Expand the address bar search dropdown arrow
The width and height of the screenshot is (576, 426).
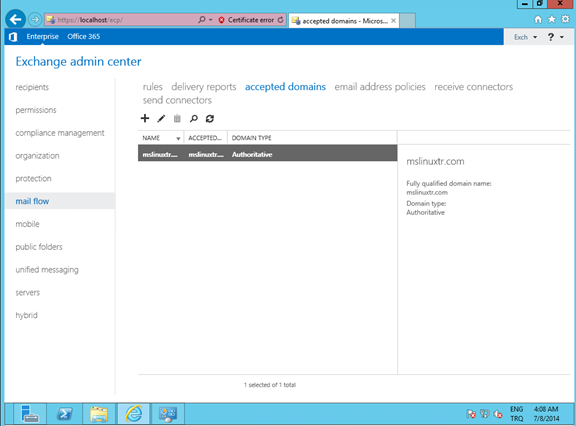tap(211, 20)
